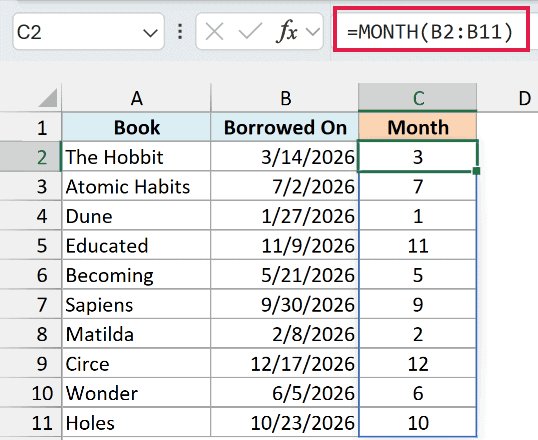This screenshot has height=440, width=538.
Task: Select Month cell showing 5 for Becoming
Action: pos(418,275)
